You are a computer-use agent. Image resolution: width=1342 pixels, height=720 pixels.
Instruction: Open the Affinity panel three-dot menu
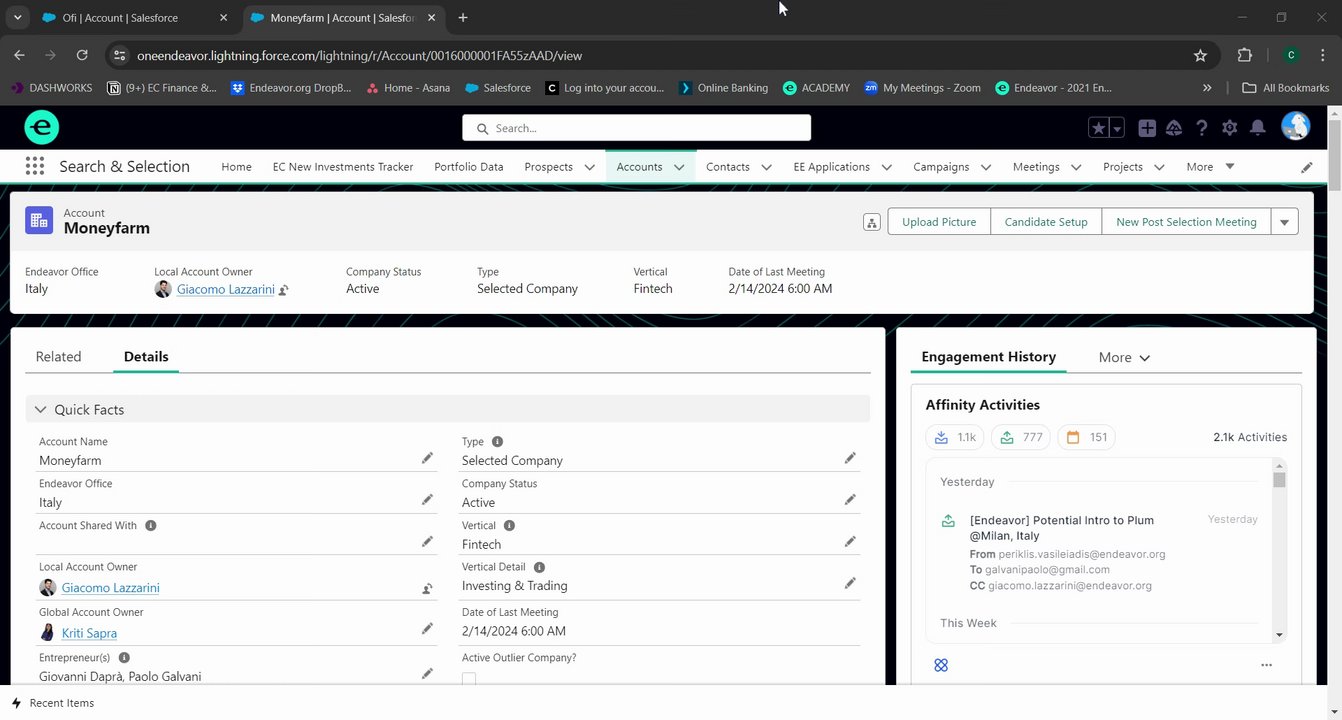(1266, 665)
